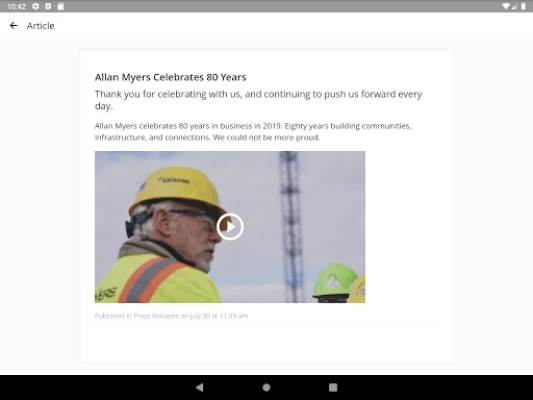
Task: Tap the SD card status icon
Action: pos(61,6)
